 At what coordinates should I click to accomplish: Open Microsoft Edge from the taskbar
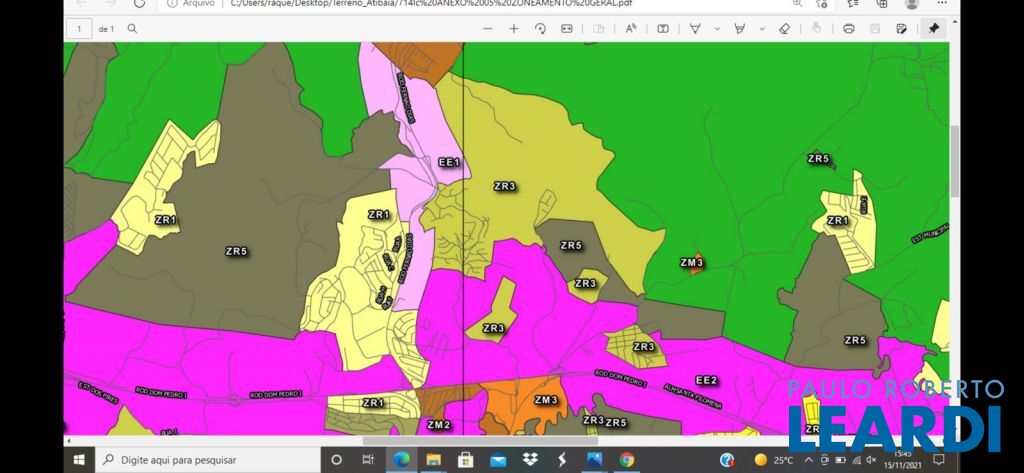click(401, 460)
